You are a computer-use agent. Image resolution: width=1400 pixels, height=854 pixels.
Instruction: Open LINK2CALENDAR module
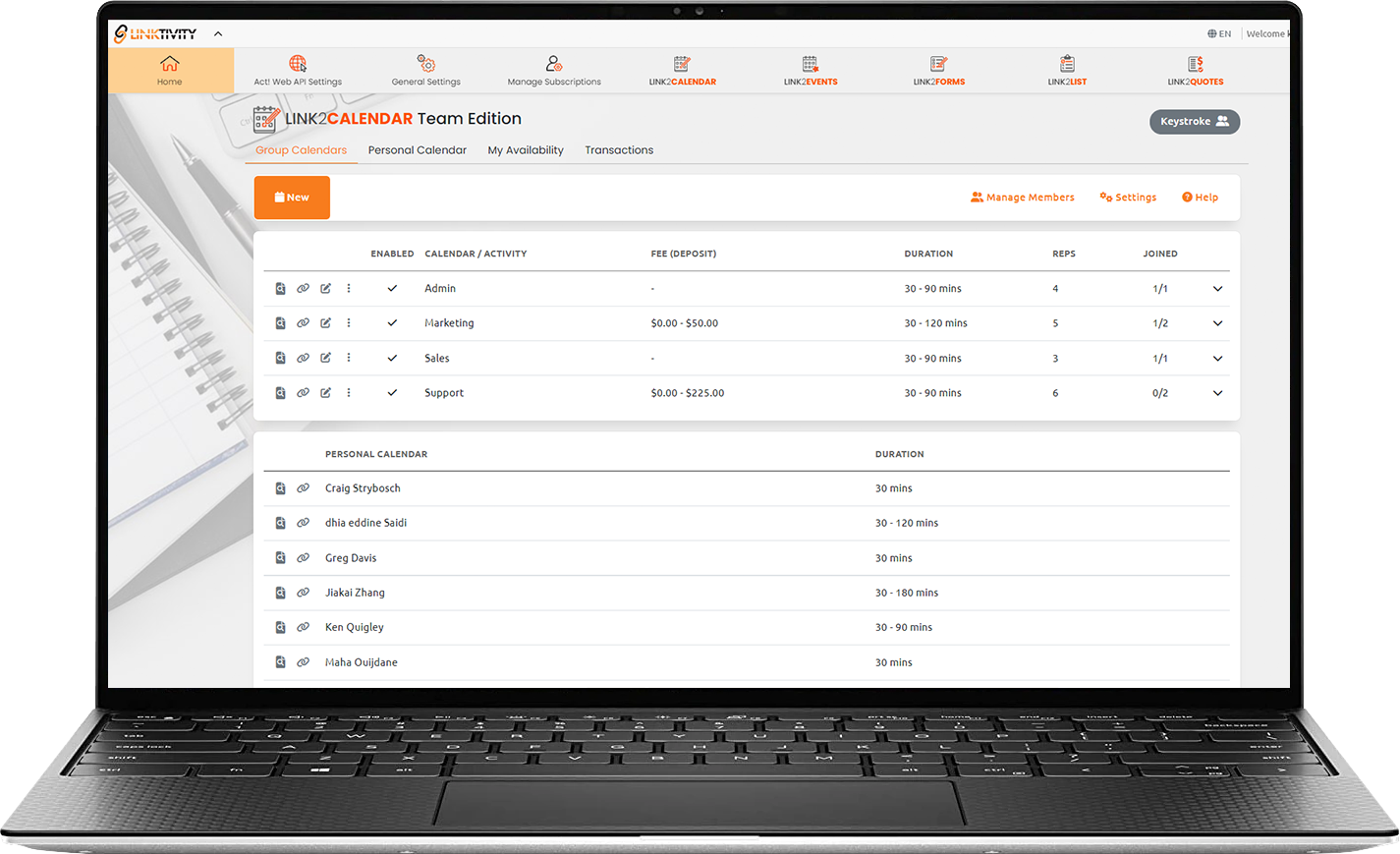[x=683, y=71]
